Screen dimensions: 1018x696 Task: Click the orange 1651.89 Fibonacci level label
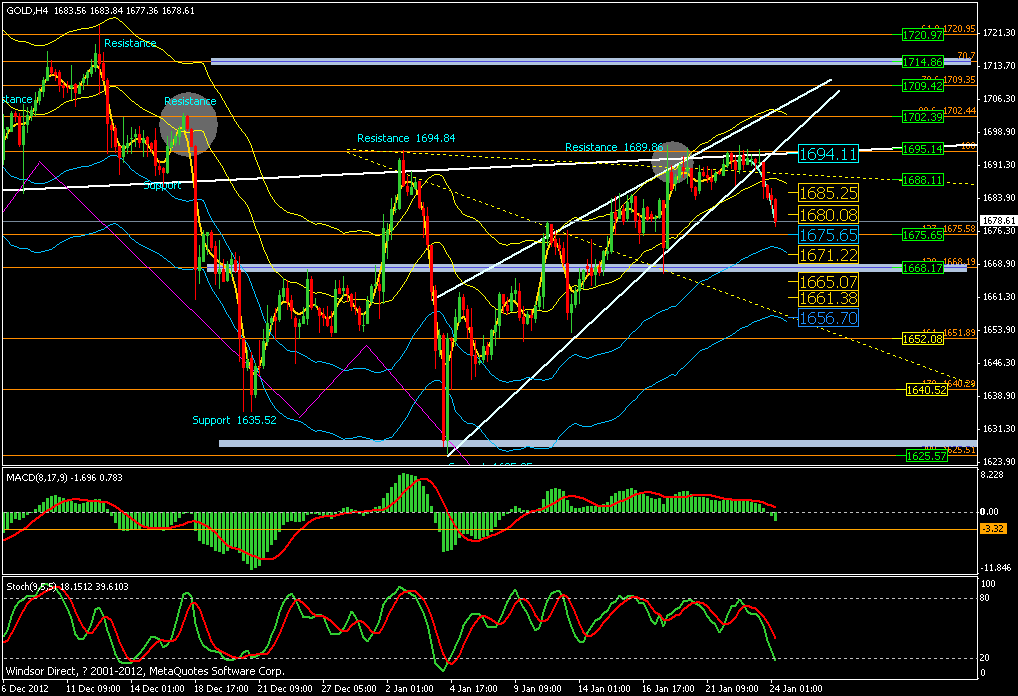[x=959, y=332]
